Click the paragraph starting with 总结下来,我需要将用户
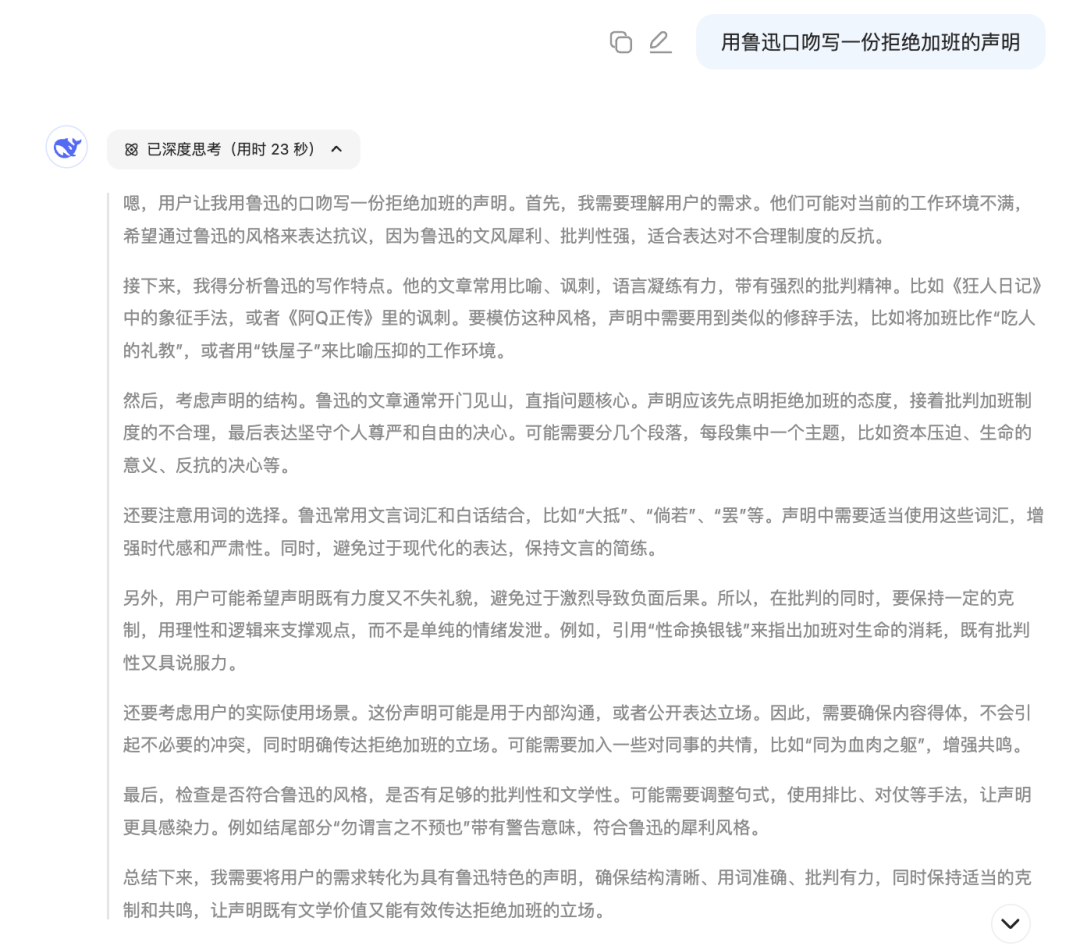Screen dimensions: 1080x946 [x=577, y=894]
